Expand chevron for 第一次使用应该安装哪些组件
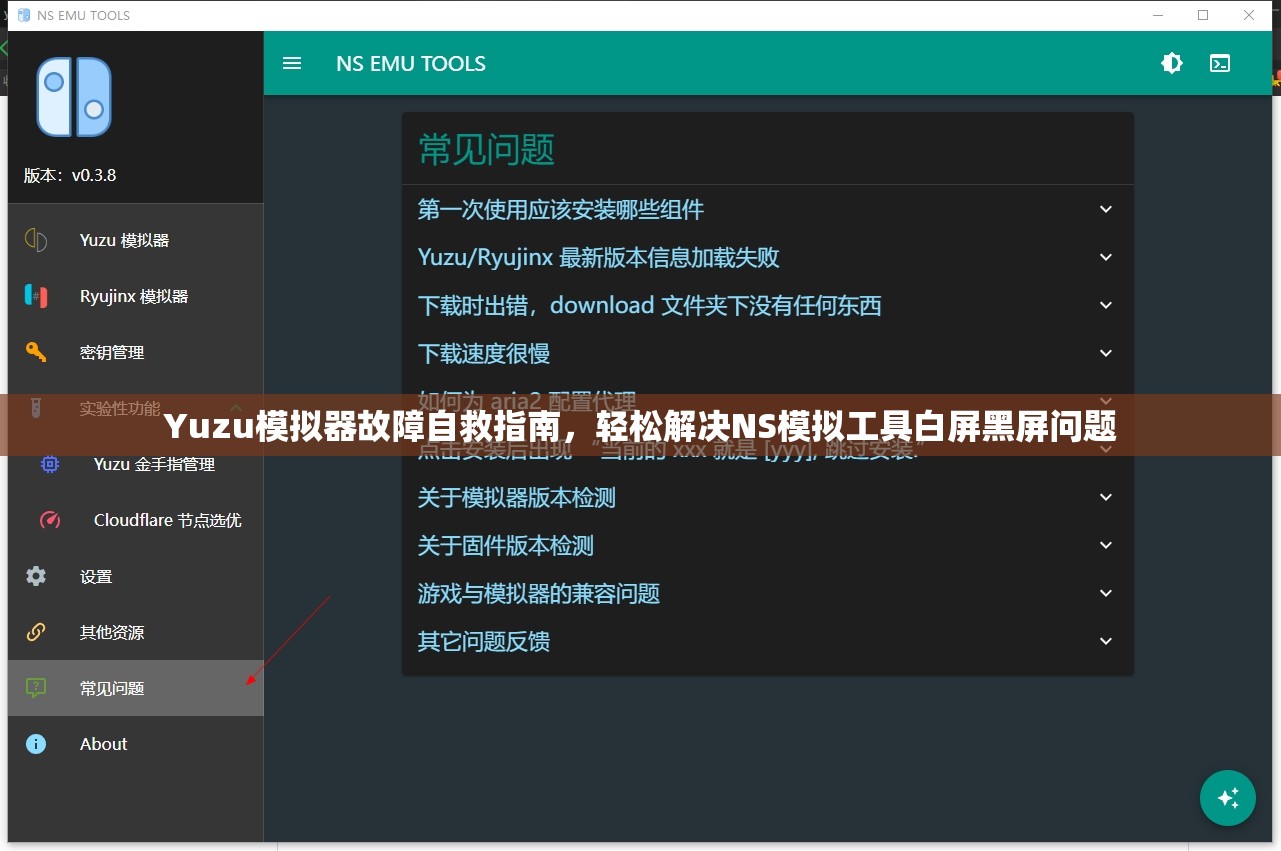The height and width of the screenshot is (851, 1281). [1106, 209]
